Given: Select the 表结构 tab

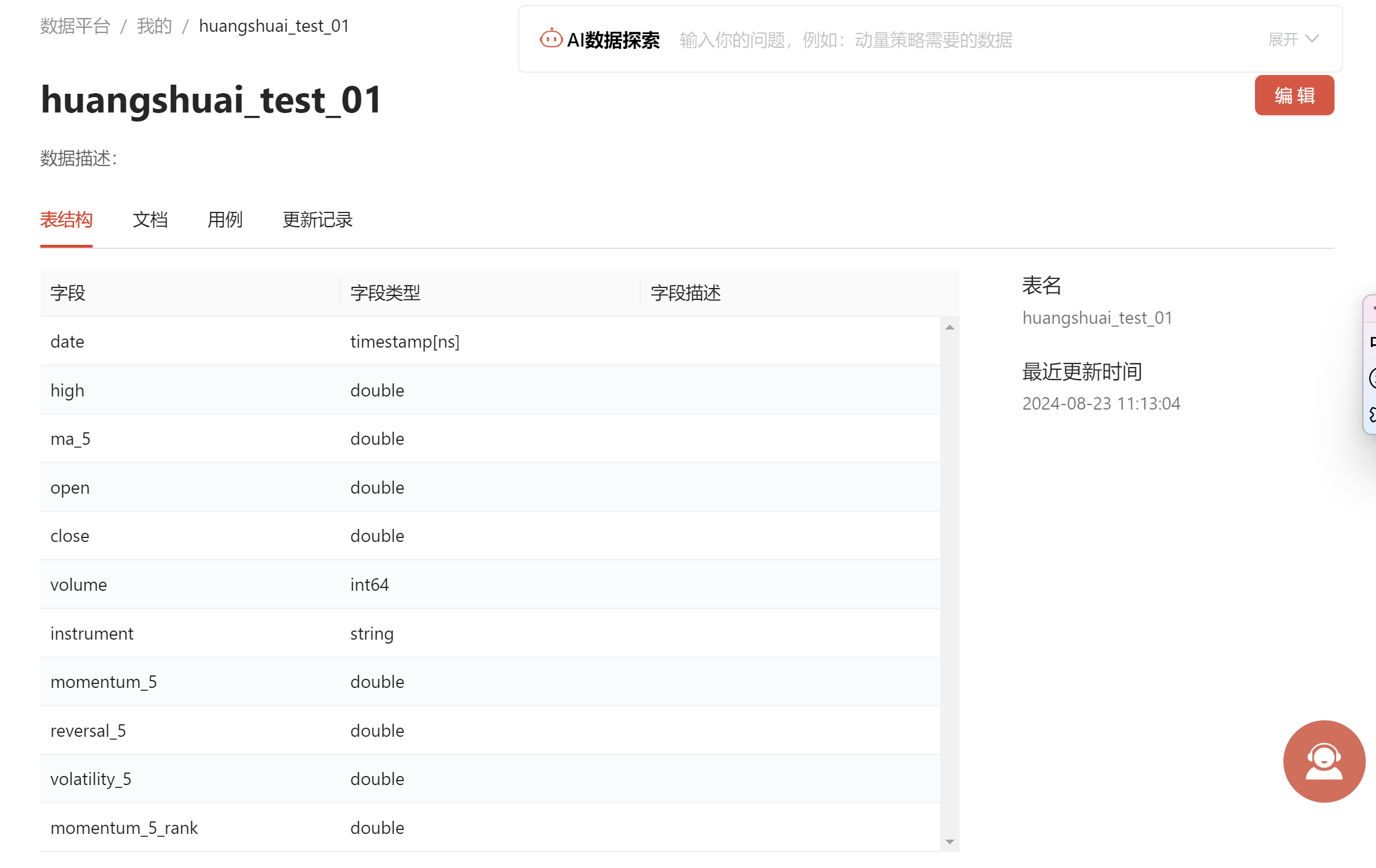Looking at the screenshot, I should (66, 219).
